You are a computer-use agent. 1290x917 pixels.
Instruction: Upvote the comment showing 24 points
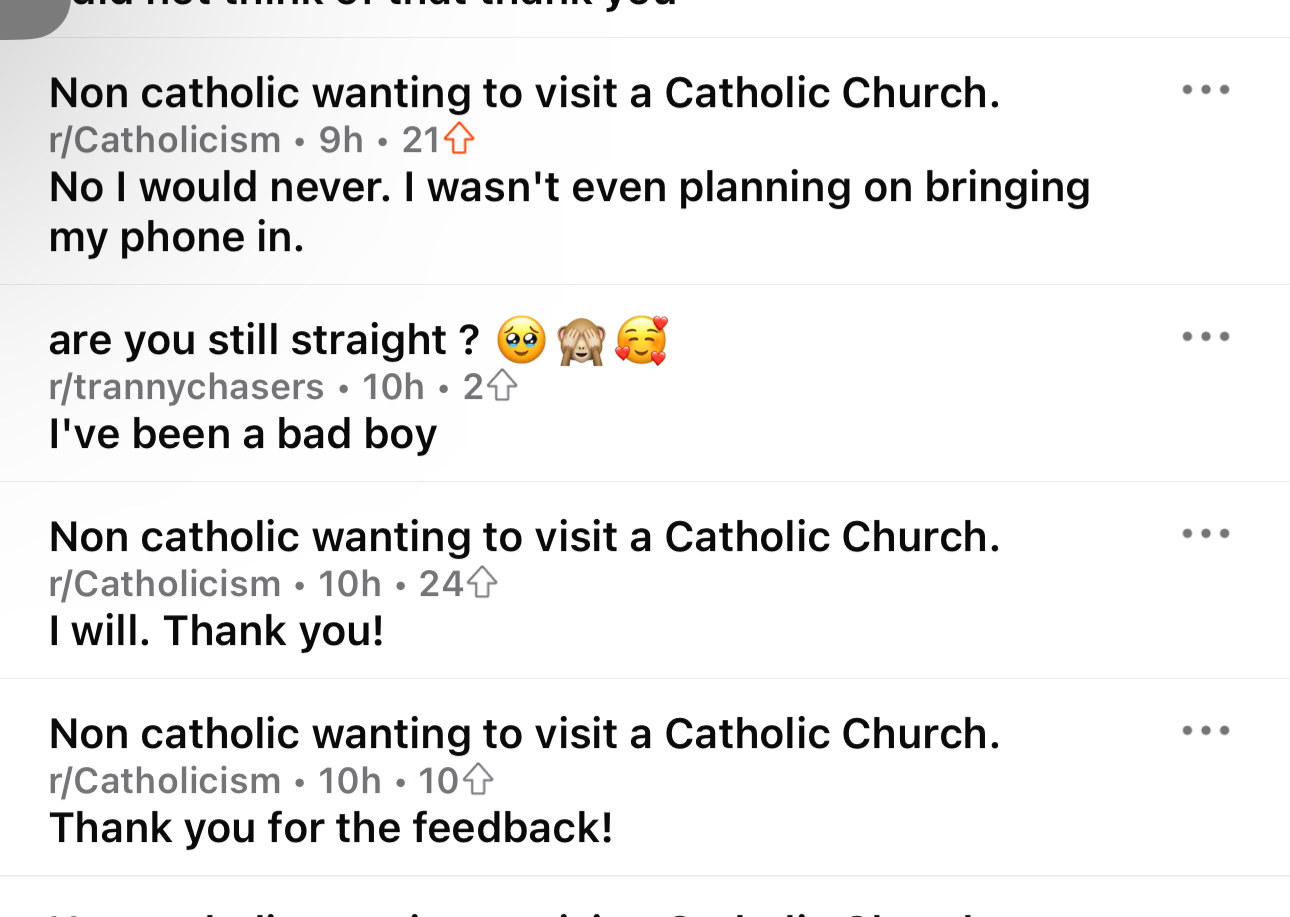482,583
